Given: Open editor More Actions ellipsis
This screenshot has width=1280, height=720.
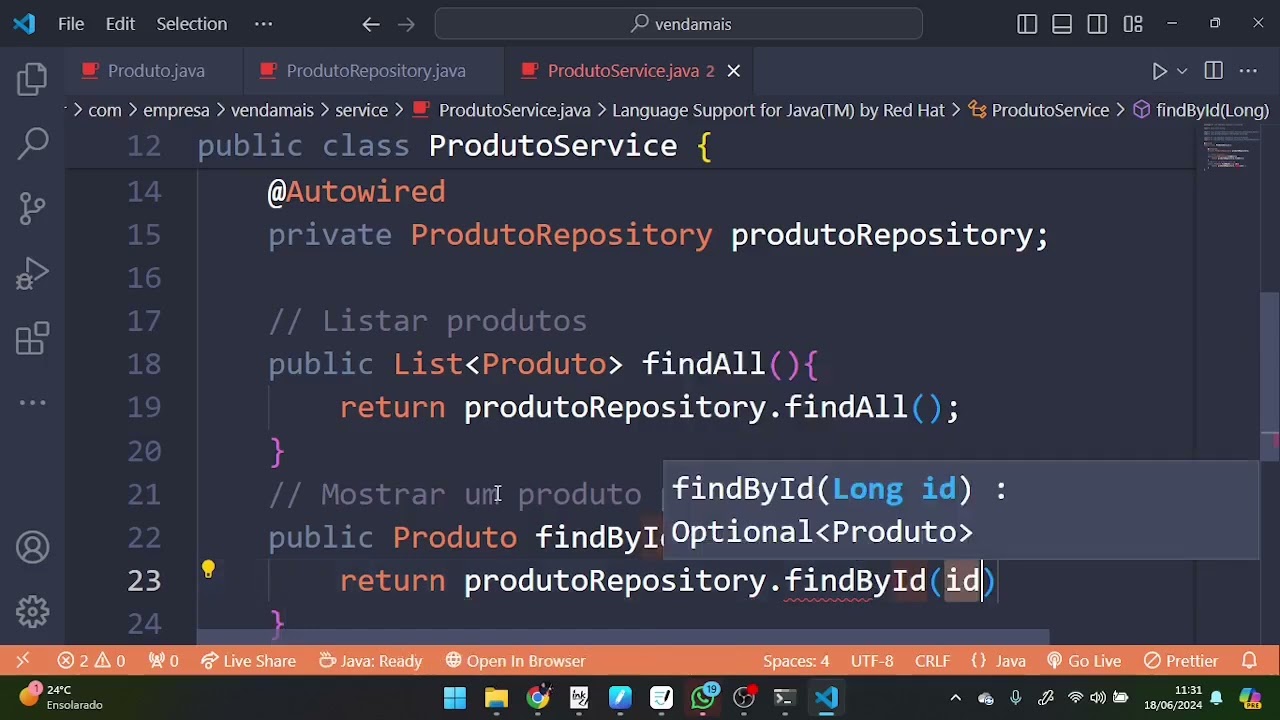Looking at the screenshot, I should tap(1248, 71).
